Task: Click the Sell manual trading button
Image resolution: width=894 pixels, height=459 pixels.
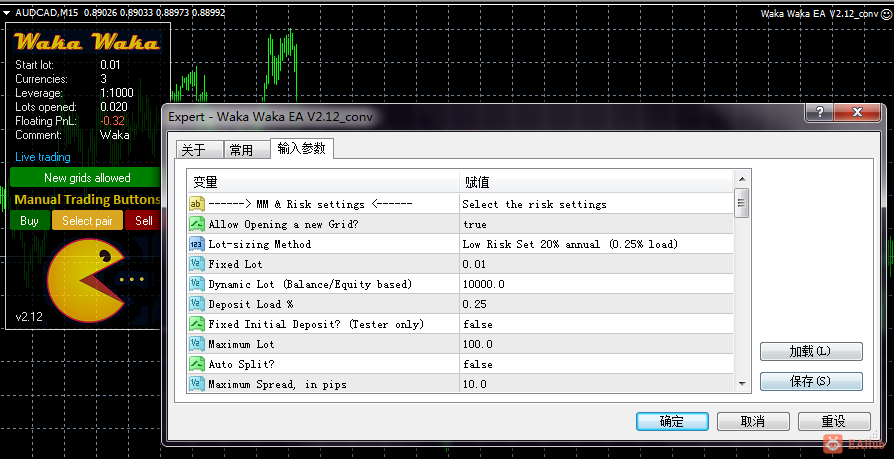Action: tap(144, 221)
